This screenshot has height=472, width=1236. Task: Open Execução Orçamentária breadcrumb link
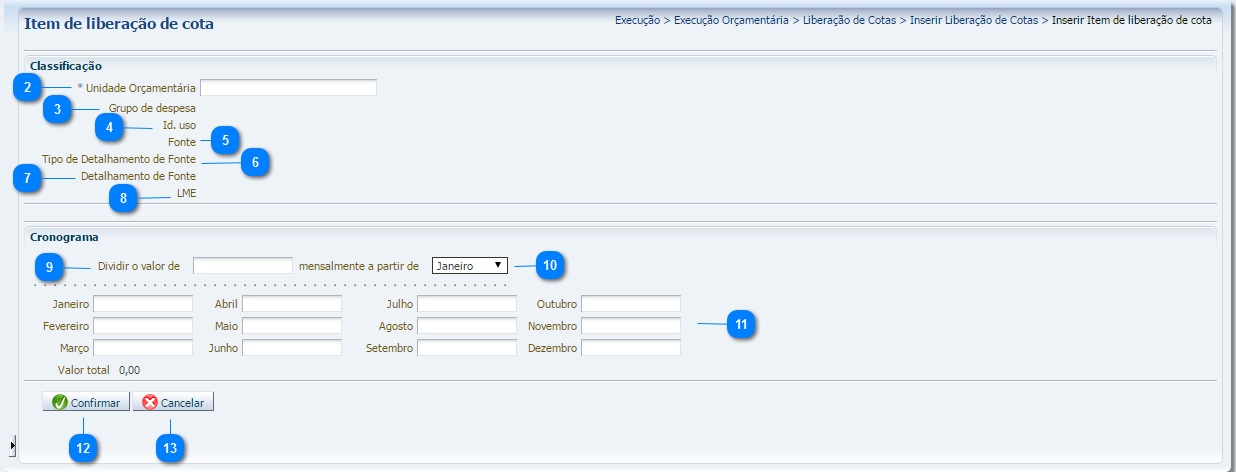[731, 20]
